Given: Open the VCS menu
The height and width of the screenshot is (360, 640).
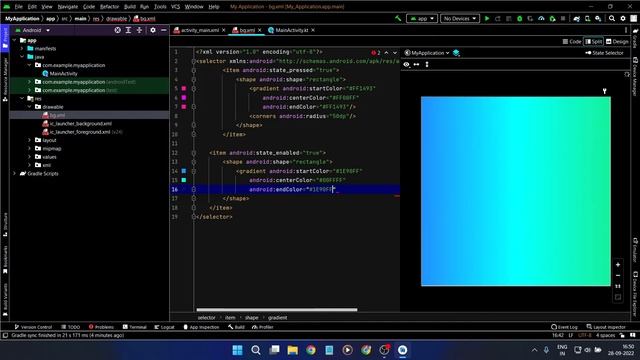Looking at the screenshot, I should [175, 7].
